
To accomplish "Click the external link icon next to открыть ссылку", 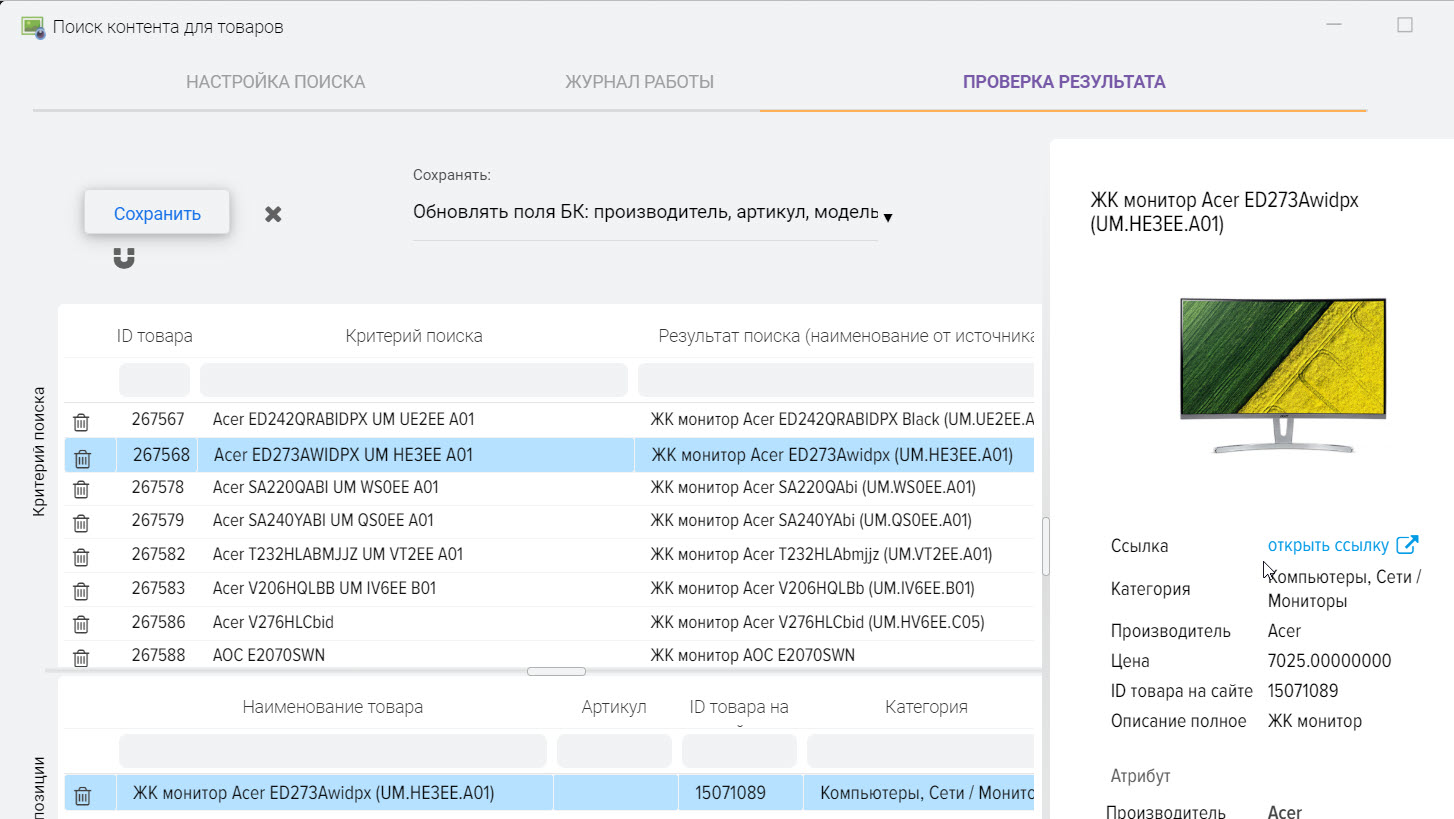I will [1407, 545].
